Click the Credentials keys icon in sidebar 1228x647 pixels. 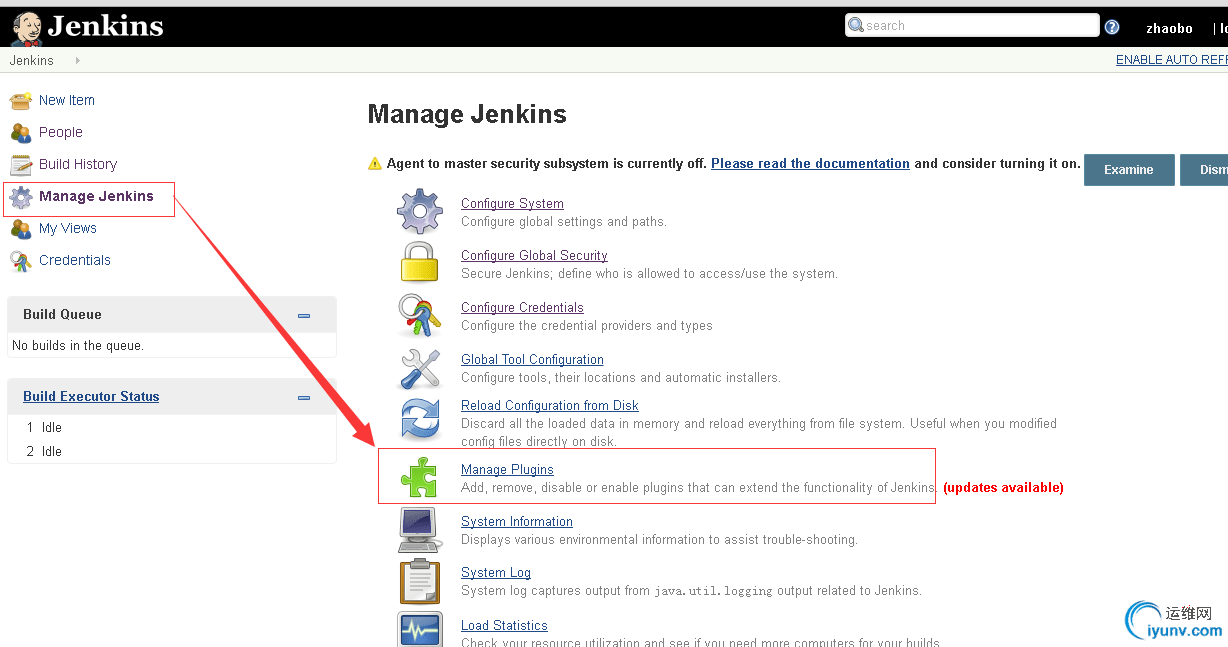pos(21,261)
